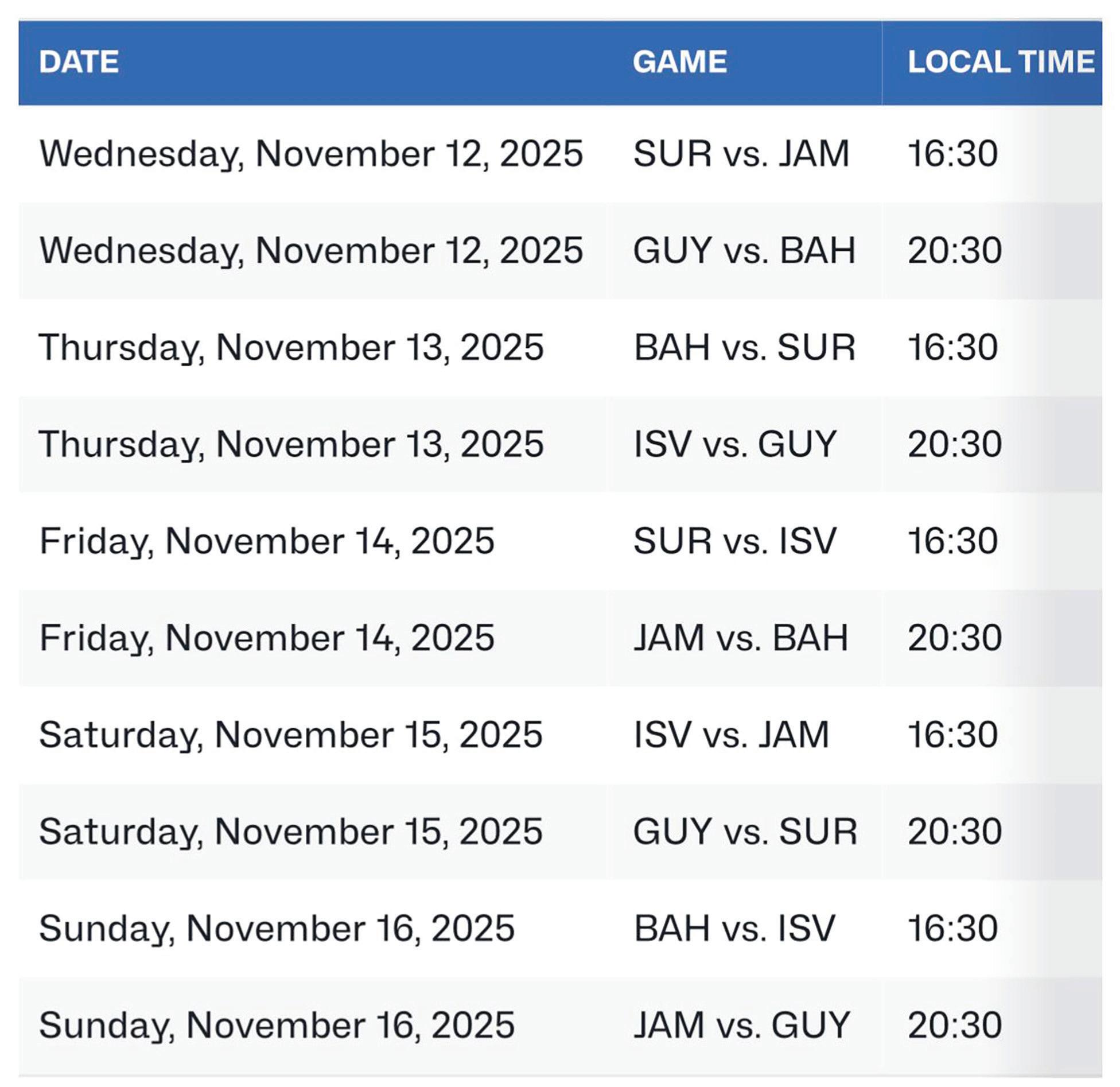Click the 16:30 time for SUR vs. JAM
The width and height of the screenshot is (1120, 1087).
click(952, 153)
